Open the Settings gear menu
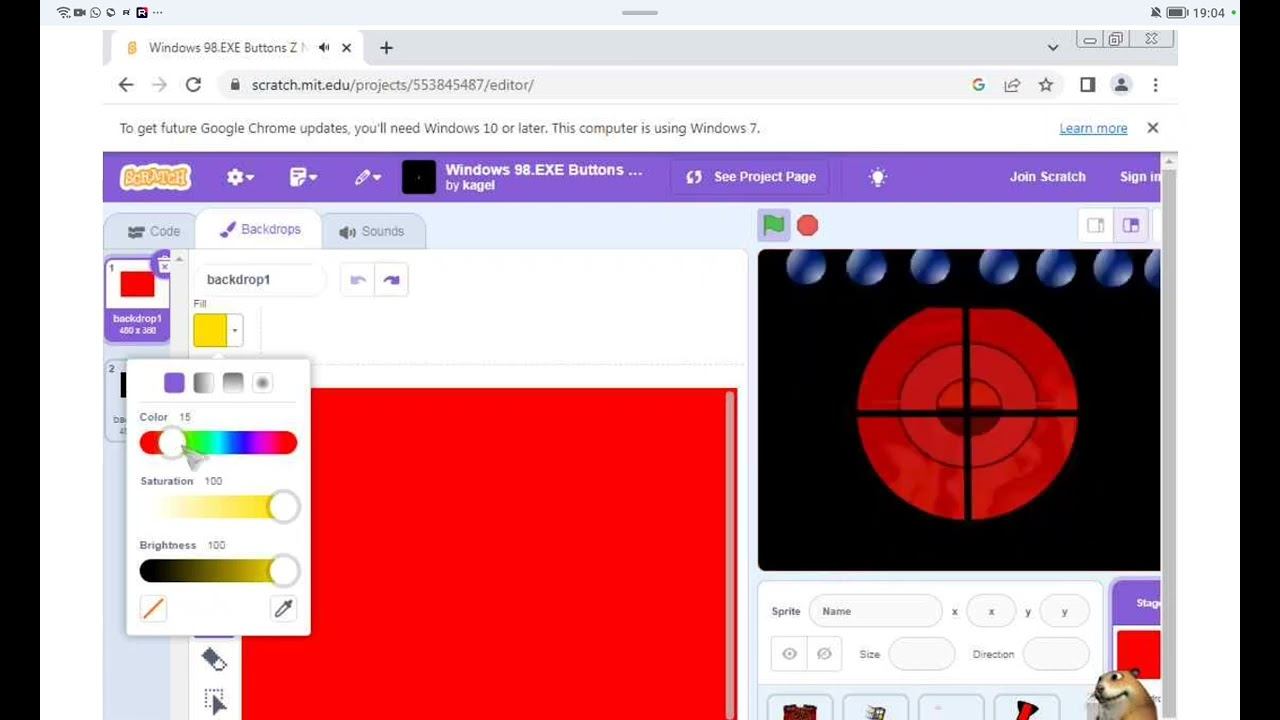This screenshot has height=720, width=1280. click(240, 177)
